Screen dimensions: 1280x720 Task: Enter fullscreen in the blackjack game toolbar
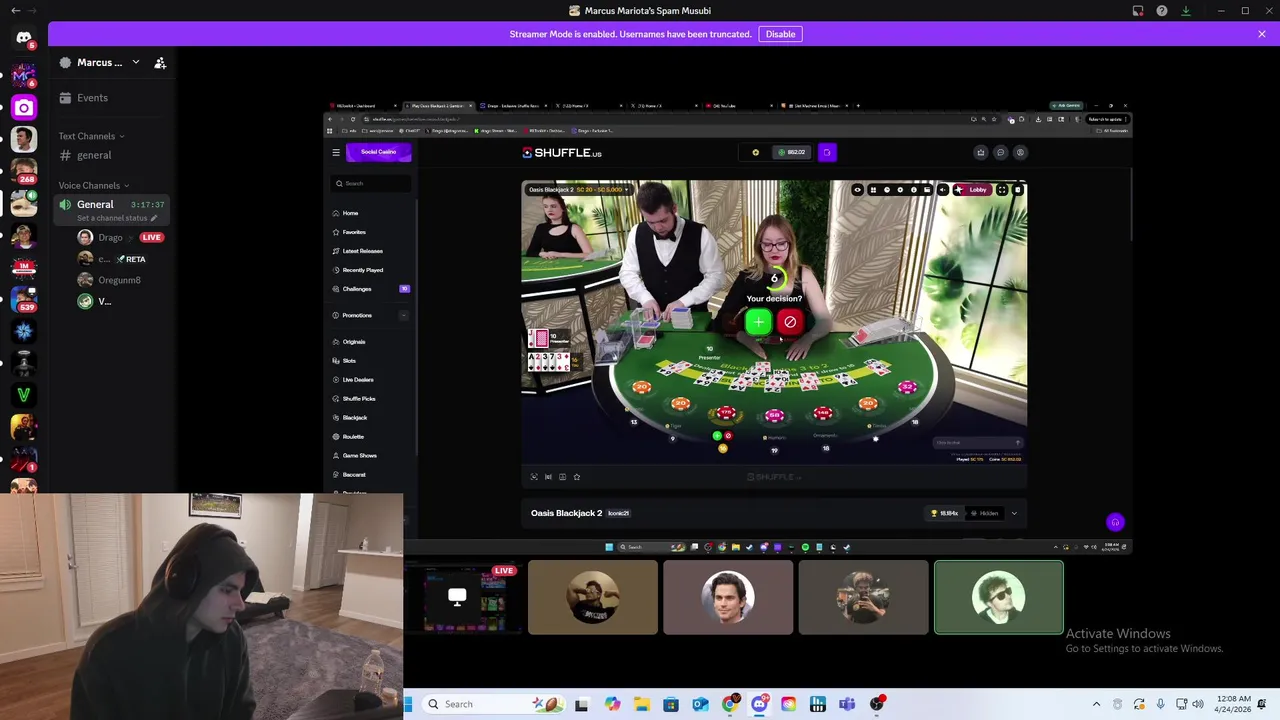[x=1002, y=189]
